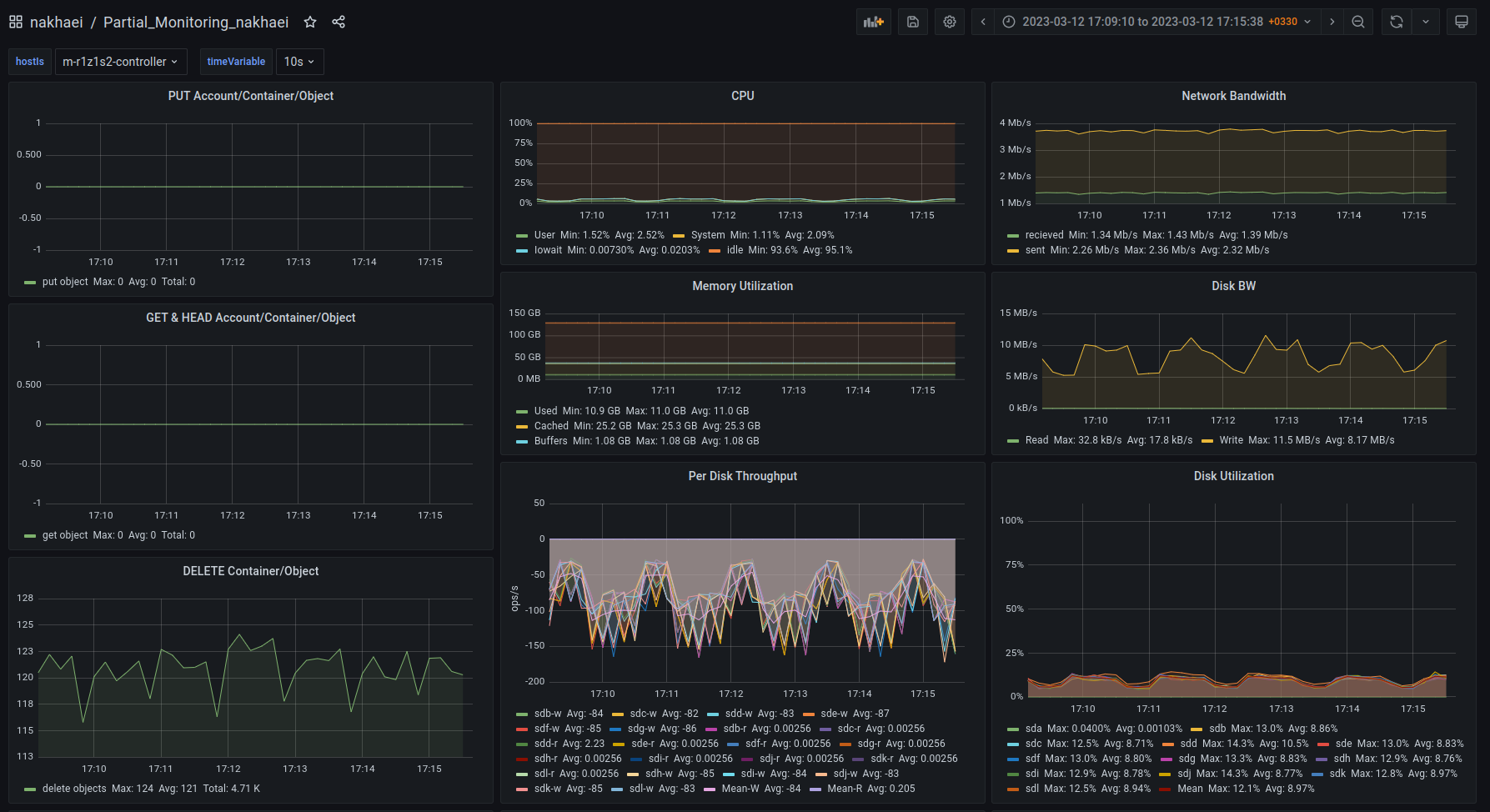Toggle the iowait series in CPU legend
Image resolution: width=1490 pixels, height=812 pixels.
tap(548, 250)
